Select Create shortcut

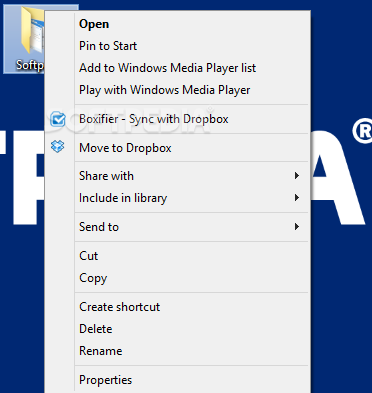177,307
